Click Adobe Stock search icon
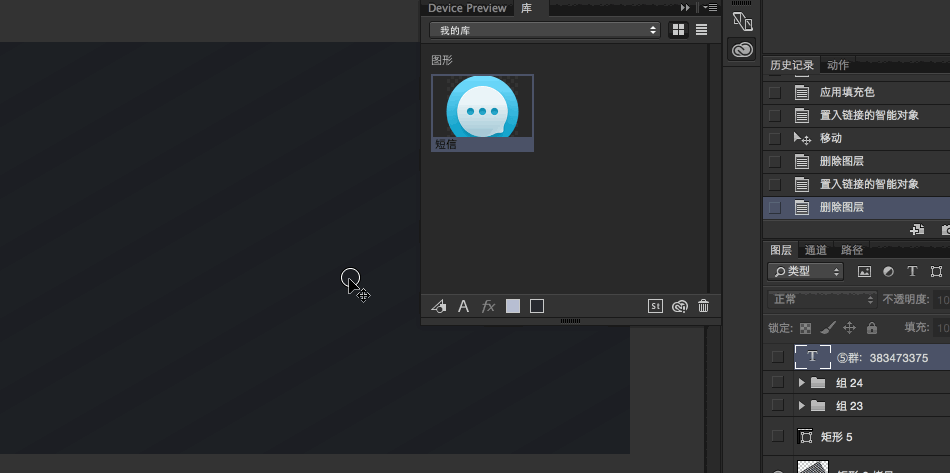 [656, 307]
